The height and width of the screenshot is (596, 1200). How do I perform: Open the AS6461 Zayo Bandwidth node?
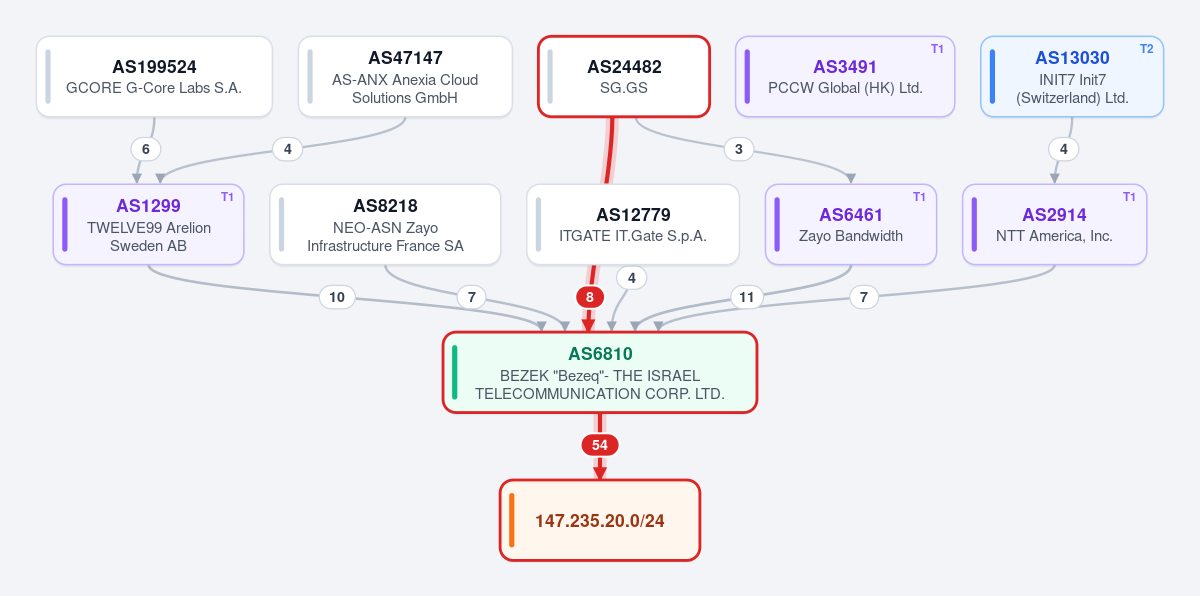[x=851, y=224]
